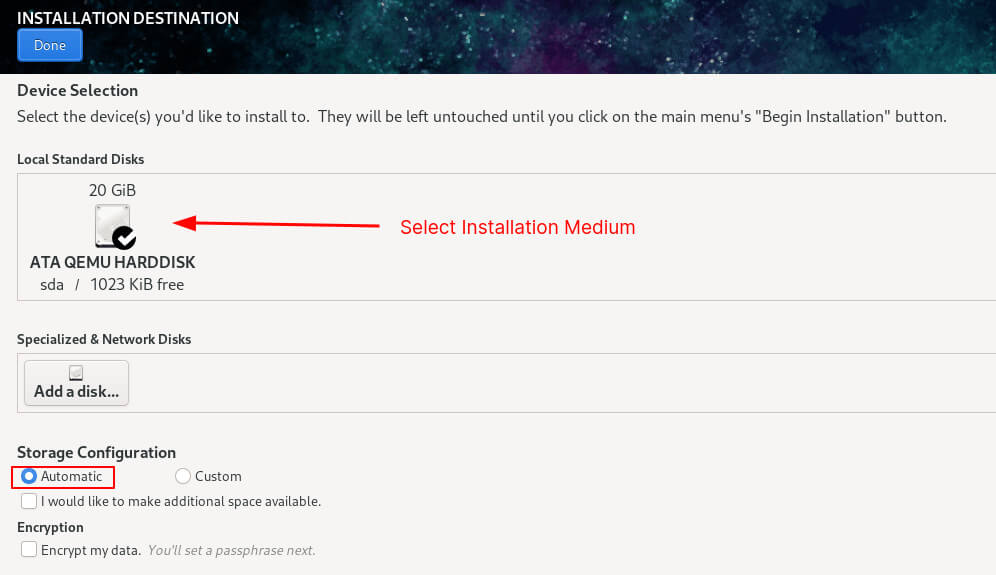Click the checkmark badge on the disk
The height and width of the screenshot is (575, 996).
point(125,238)
